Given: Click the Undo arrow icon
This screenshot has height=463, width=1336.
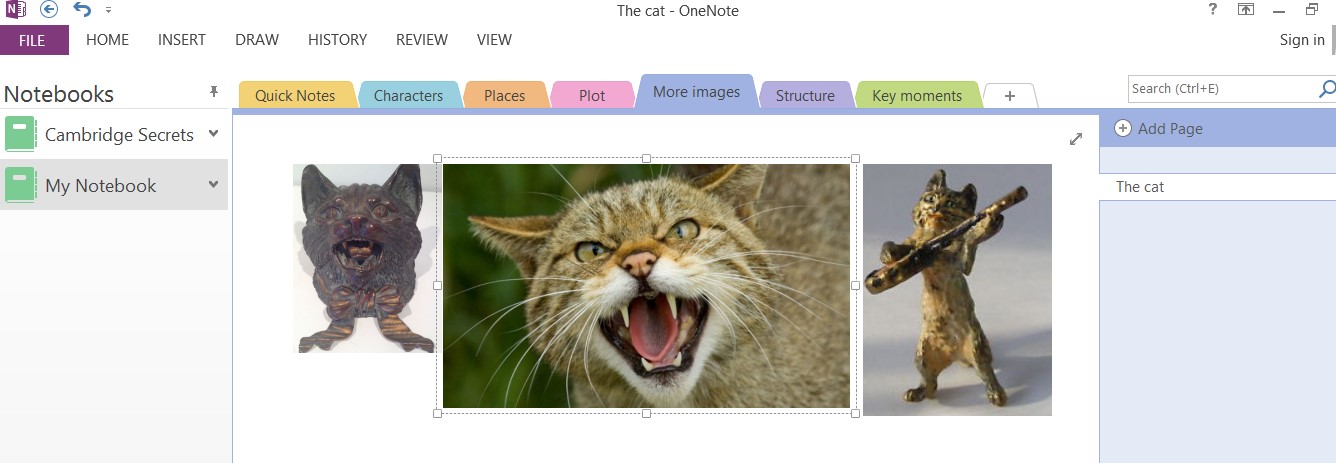Looking at the screenshot, I should pos(82,10).
